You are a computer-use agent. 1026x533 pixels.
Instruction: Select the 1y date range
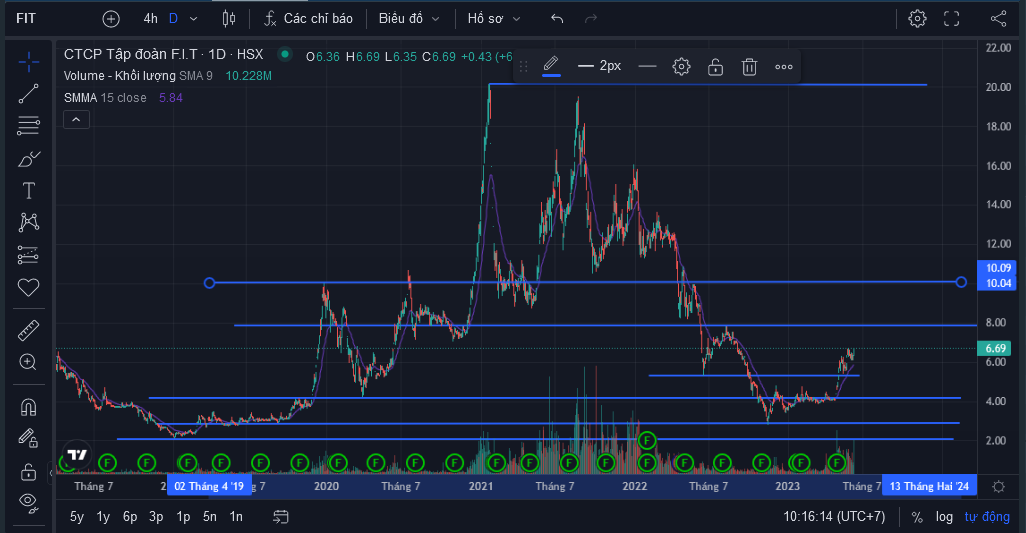pos(103,517)
